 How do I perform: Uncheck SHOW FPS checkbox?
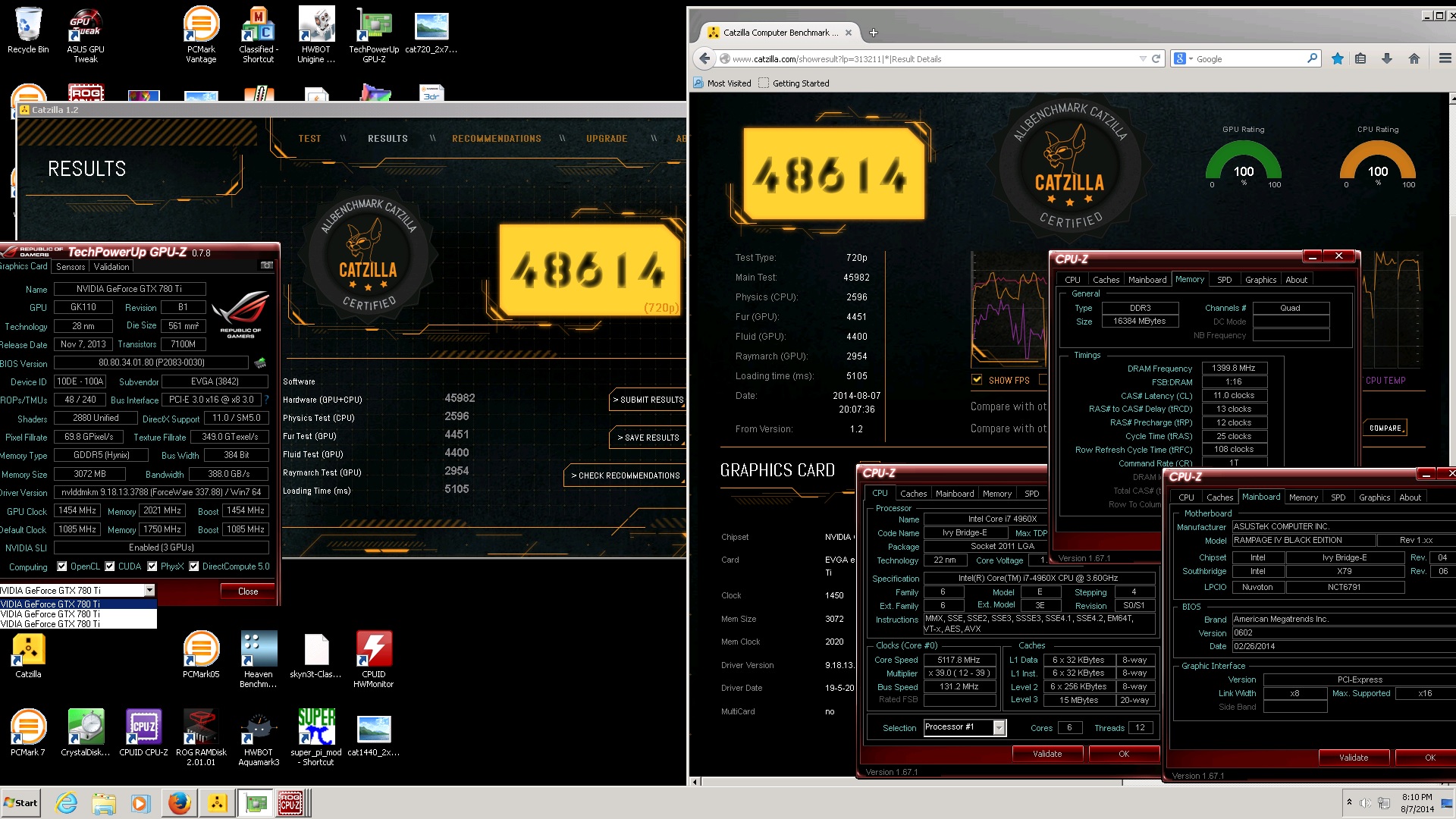coord(977,380)
